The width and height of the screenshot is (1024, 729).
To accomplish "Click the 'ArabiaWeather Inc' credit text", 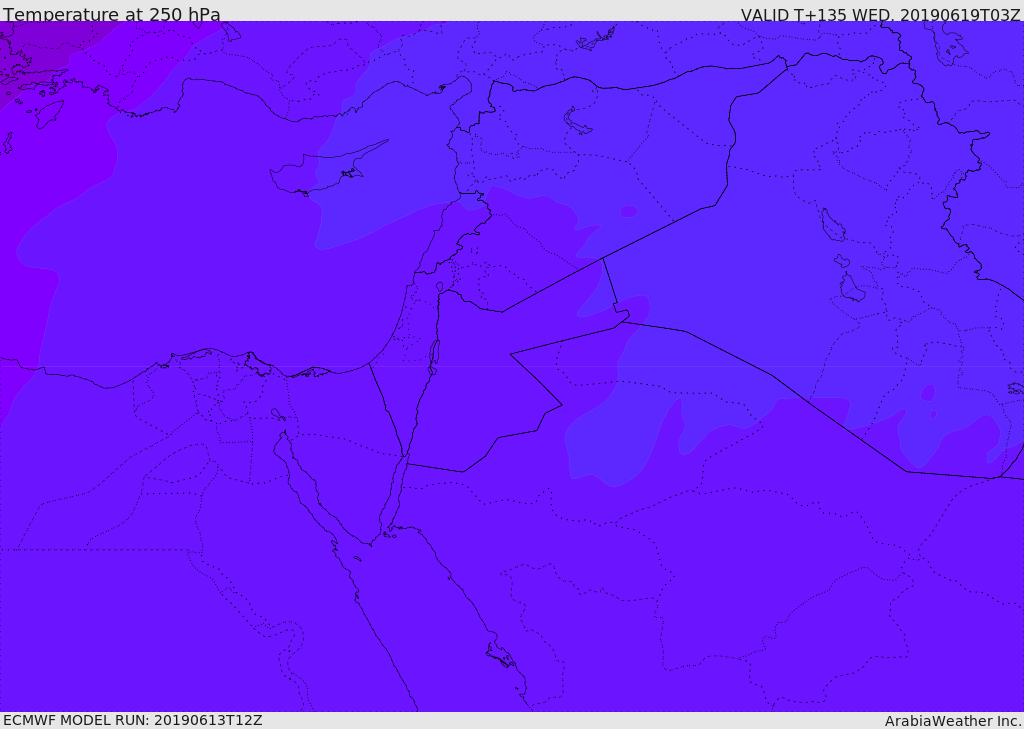I will click(x=953, y=721).
